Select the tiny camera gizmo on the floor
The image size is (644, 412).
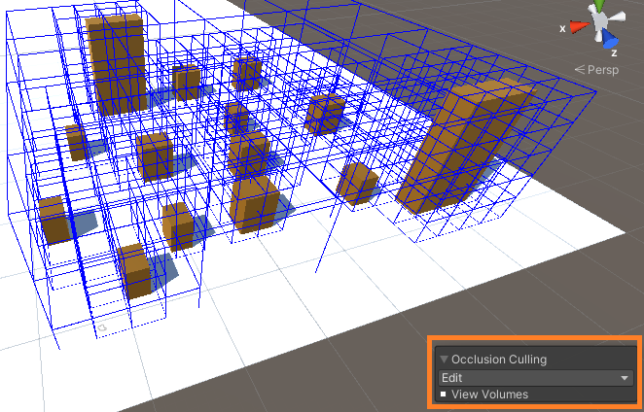tap(100, 327)
